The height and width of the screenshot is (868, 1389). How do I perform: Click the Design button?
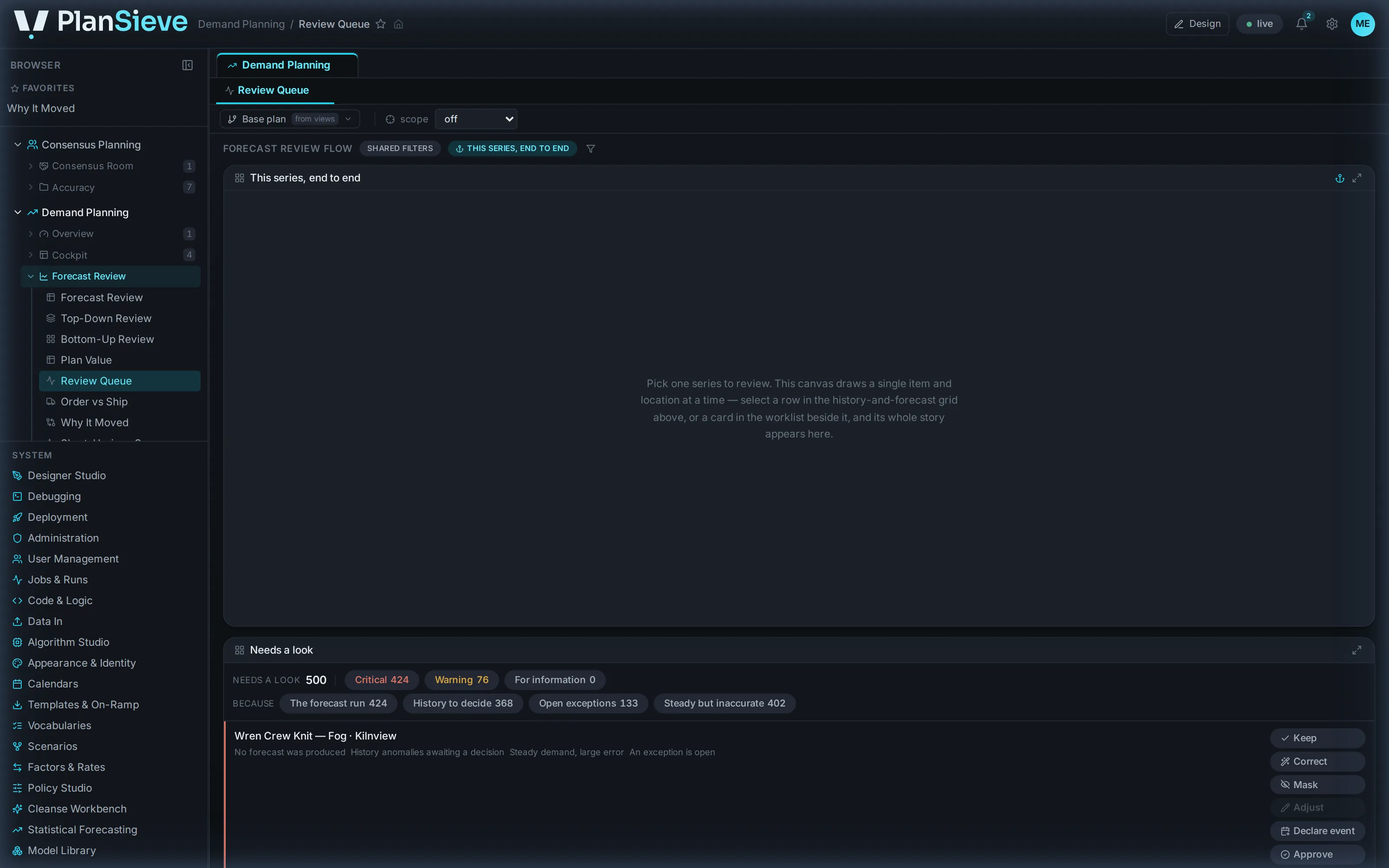click(1197, 23)
